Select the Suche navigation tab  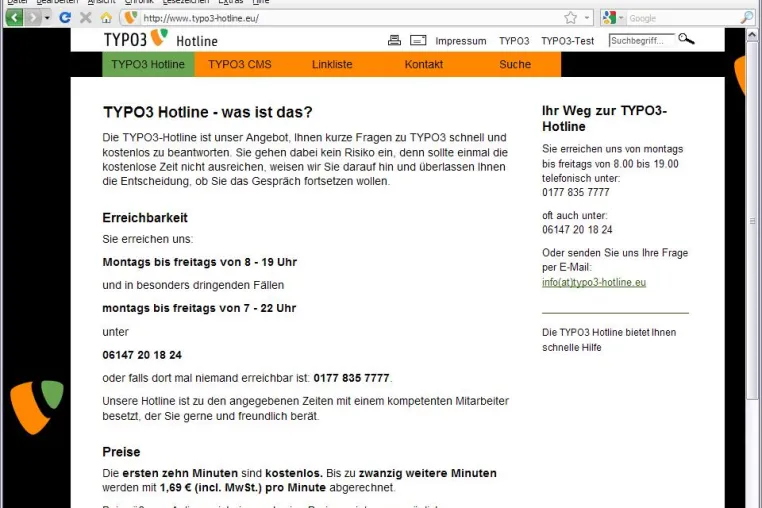click(x=515, y=65)
